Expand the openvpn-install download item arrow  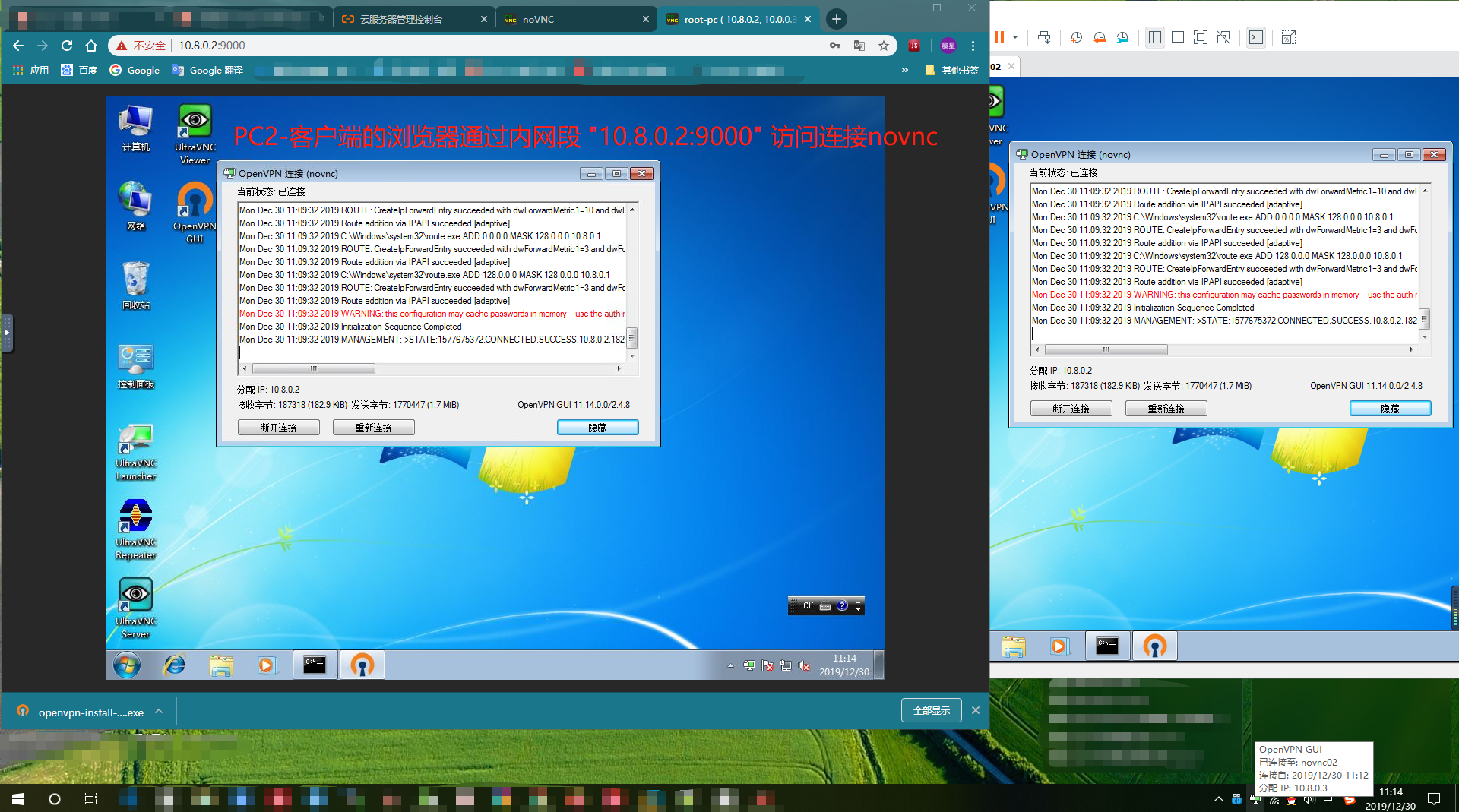(x=159, y=711)
